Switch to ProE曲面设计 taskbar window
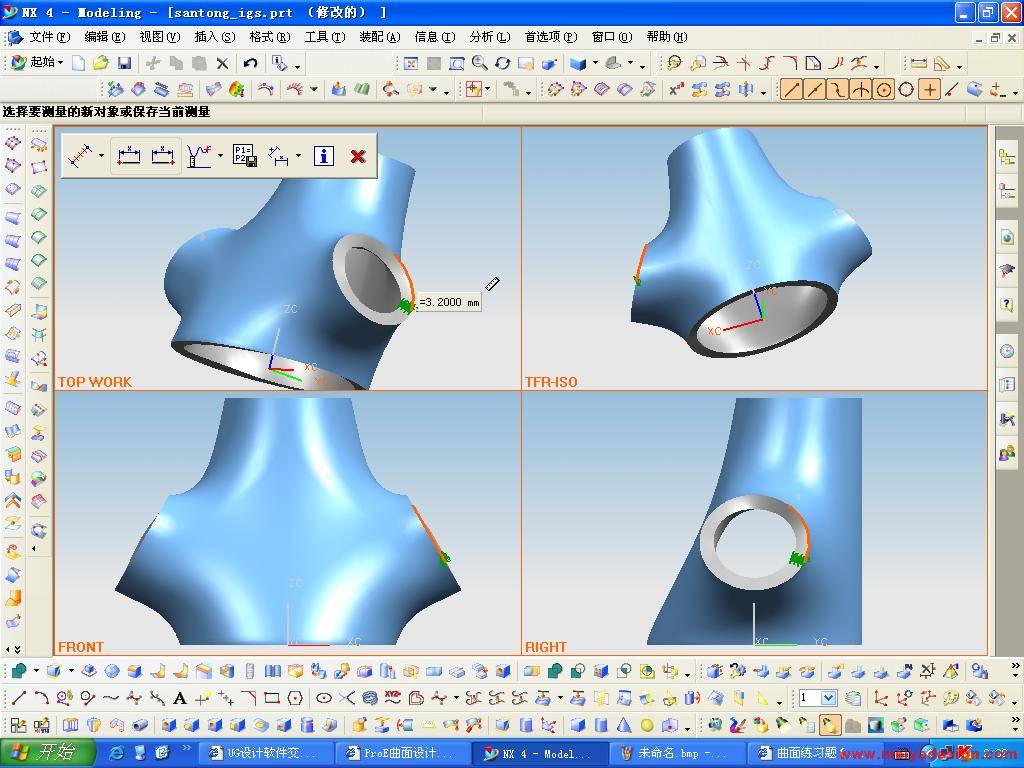This screenshot has width=1024, height=768. [x=403, y=753]
